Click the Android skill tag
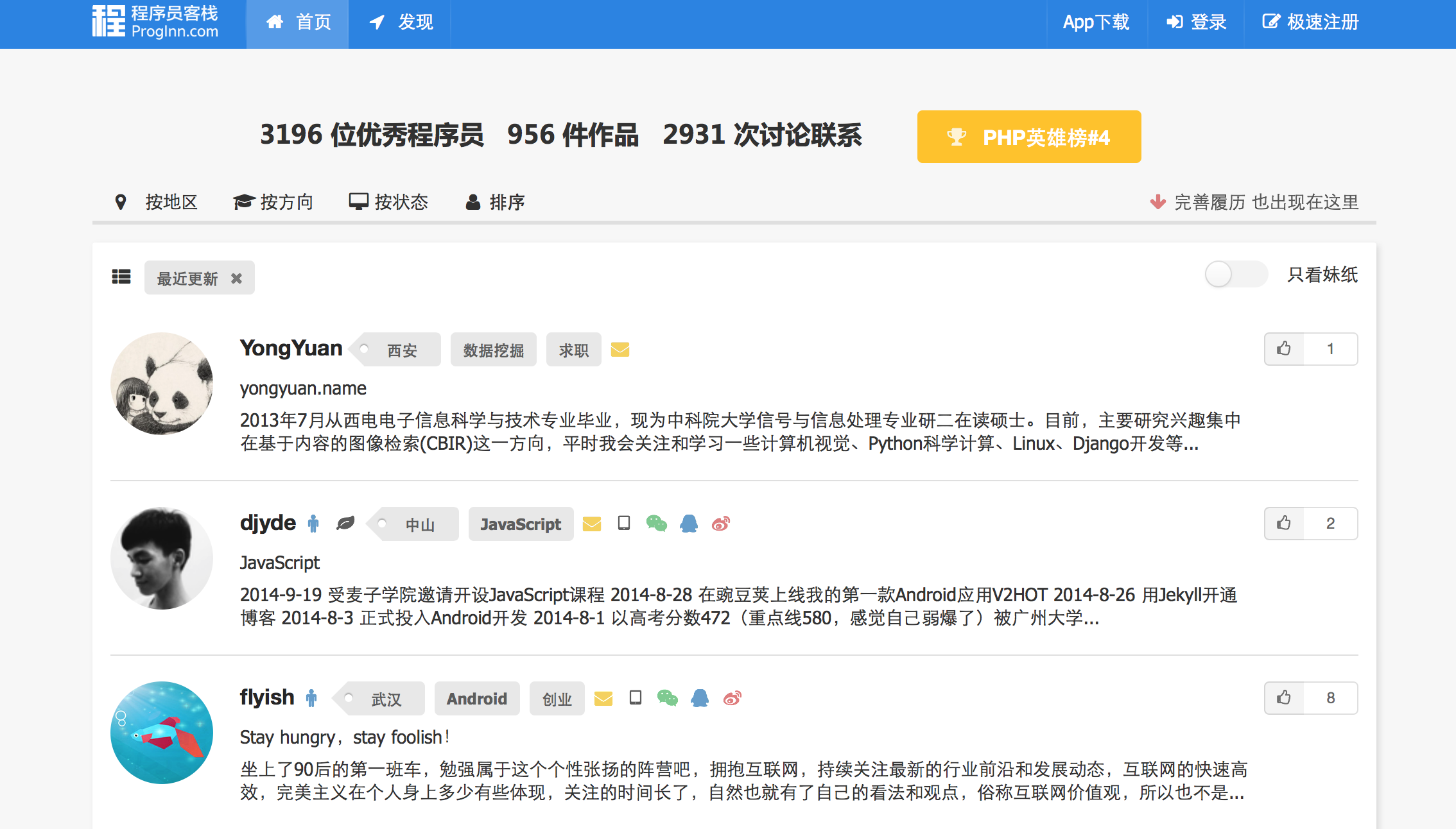This screenshot has width=1456, height=829. [x=477, y=699]
